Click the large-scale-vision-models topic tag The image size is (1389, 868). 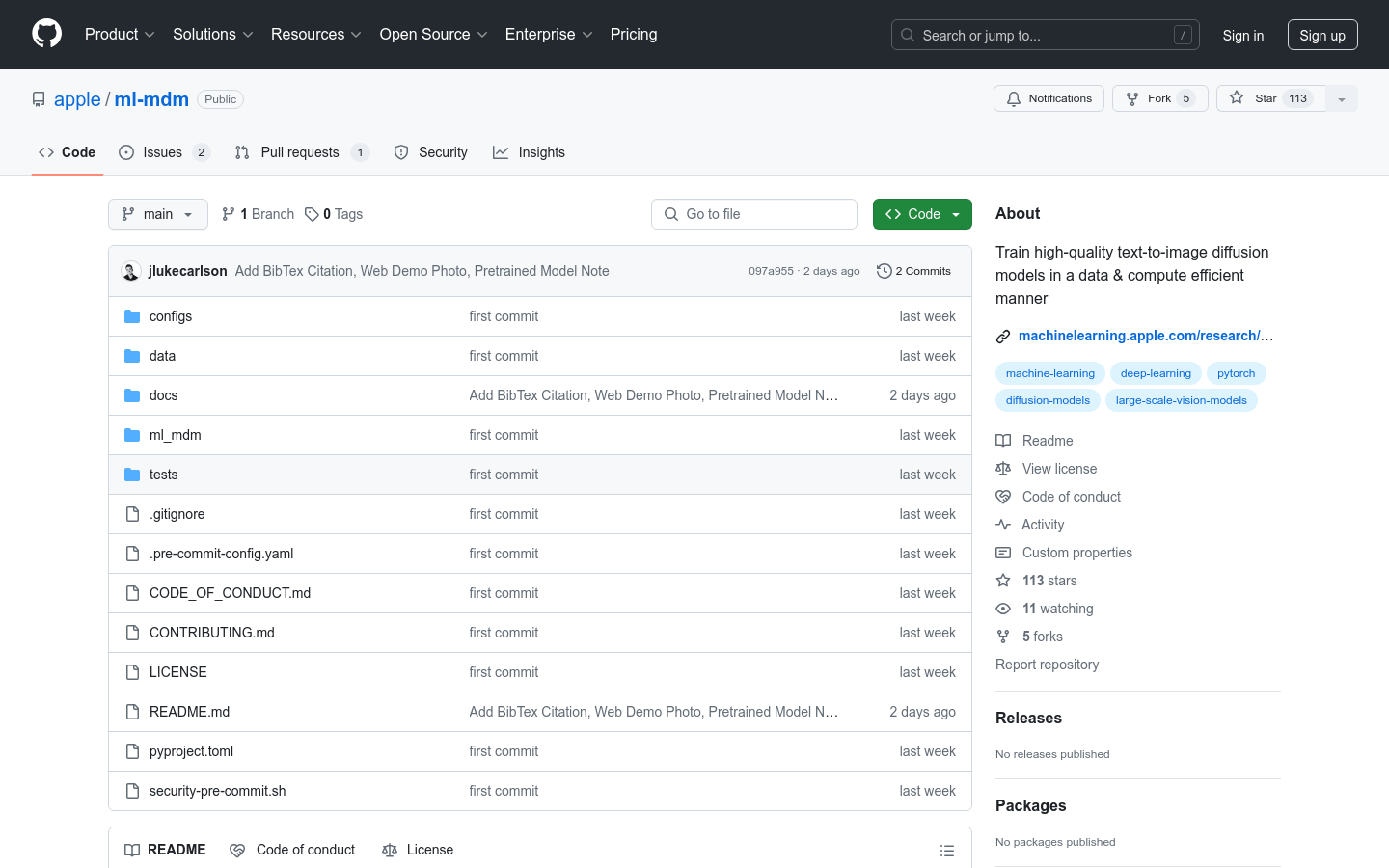click(1182, 400)
